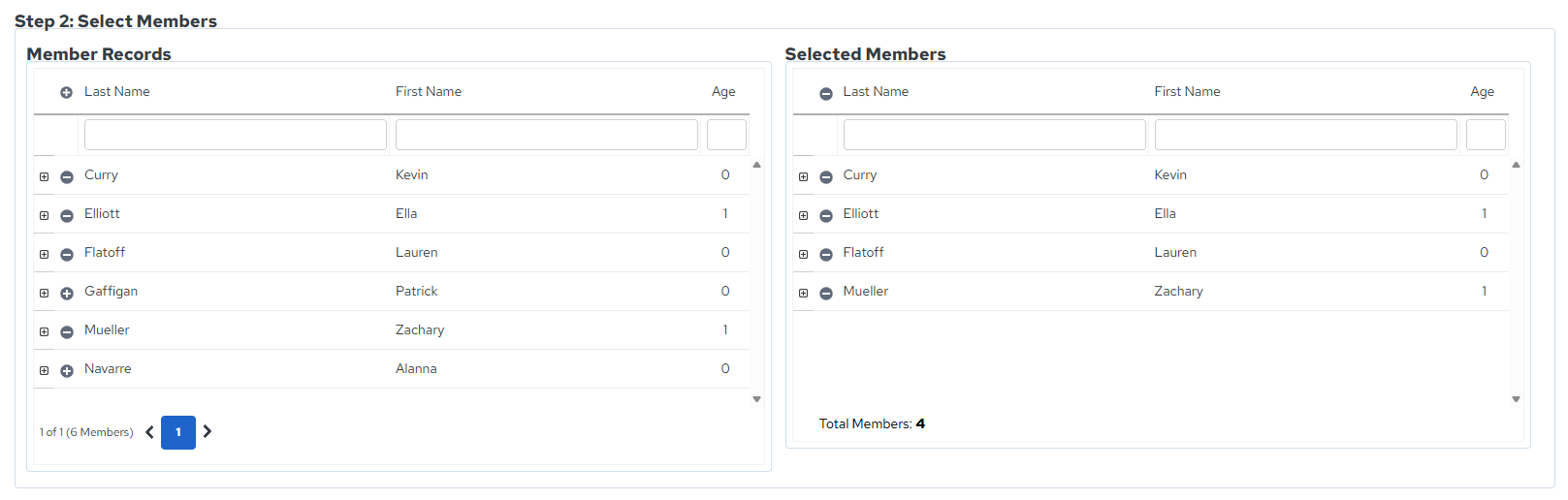1568x500 pixels.
Task: Select 'Gaffigan' last name cell
Action: tap(111, 292)
